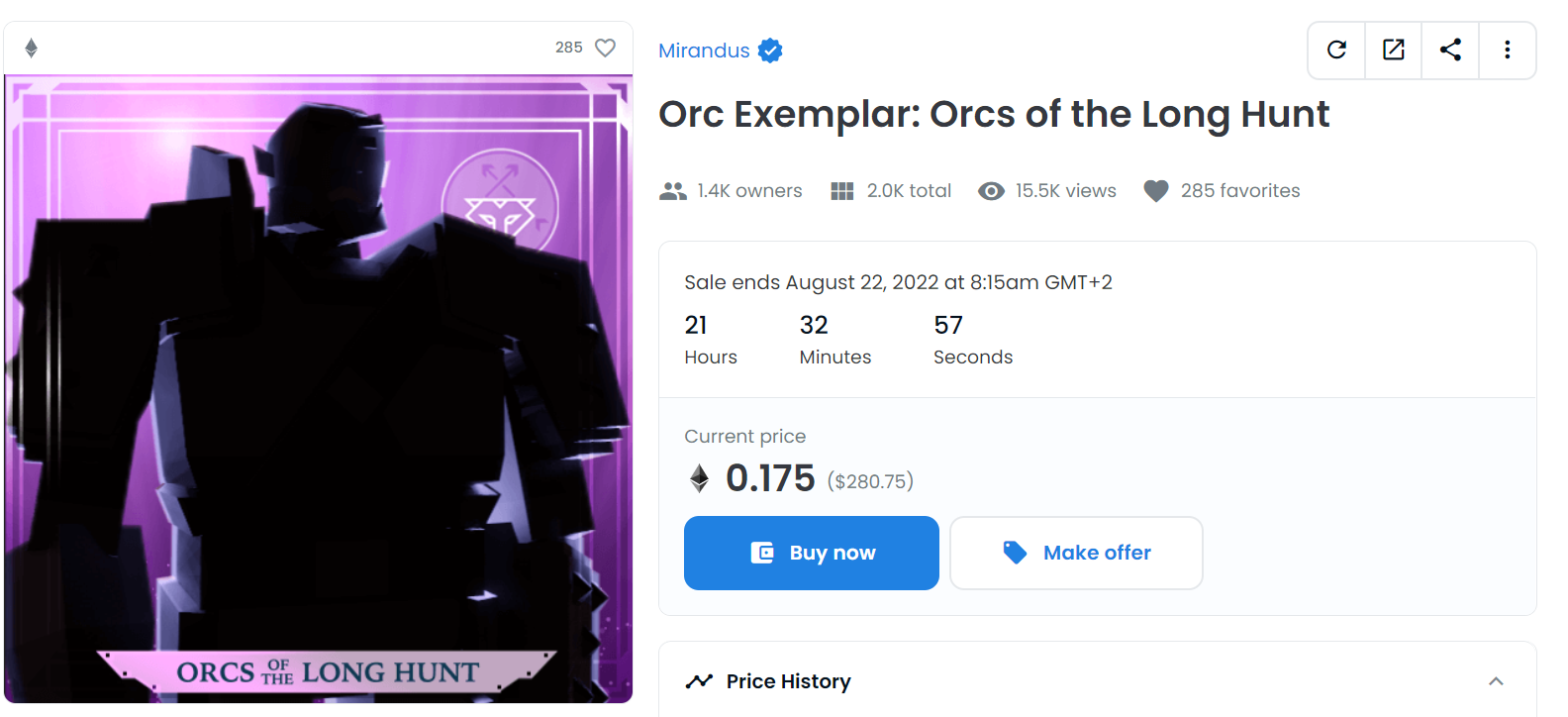
Task: Click the eye icon beside 15.5K views
Action: (x=991, y=191)
